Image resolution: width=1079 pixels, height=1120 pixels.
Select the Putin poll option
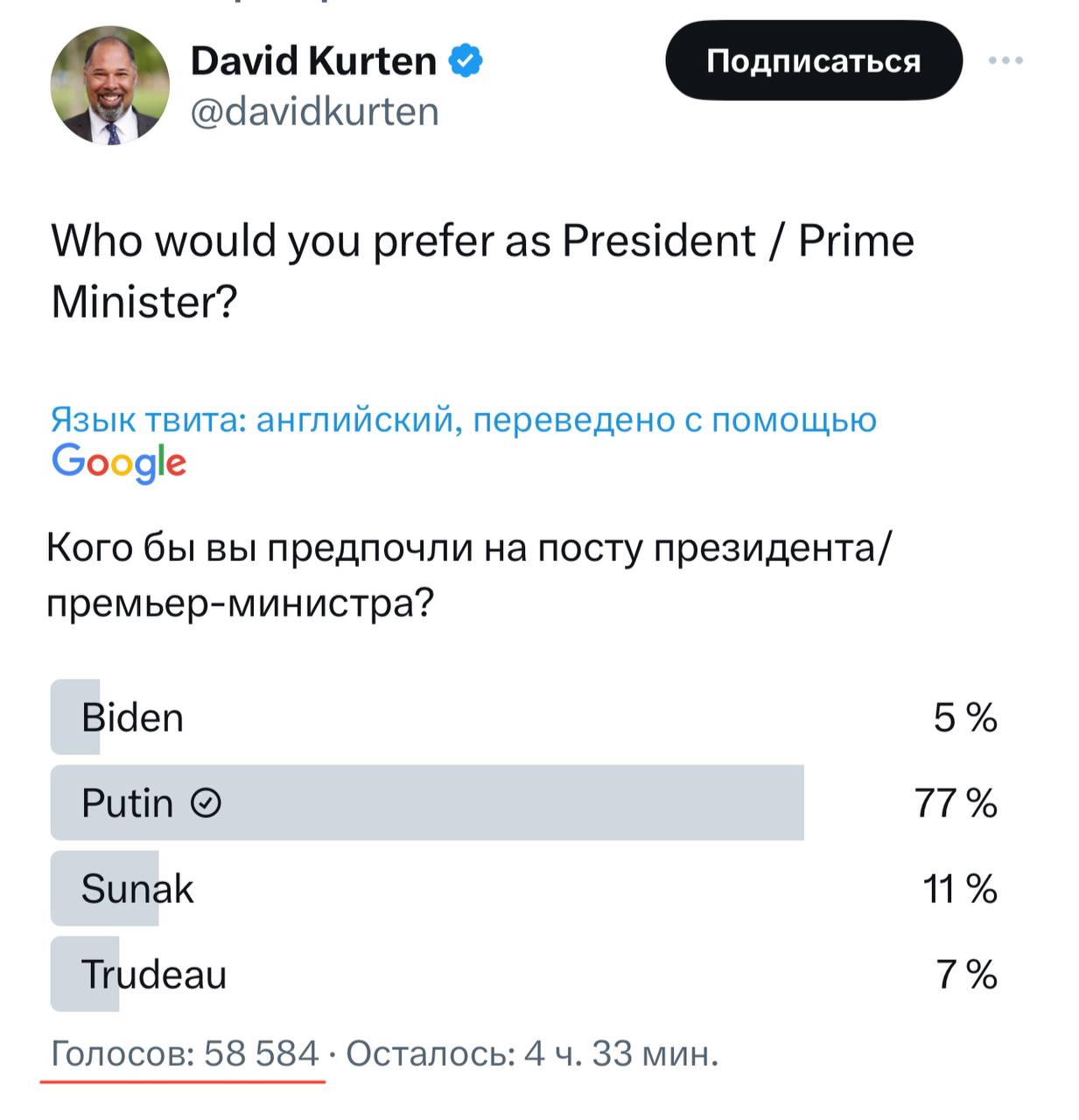pos(524,802)
